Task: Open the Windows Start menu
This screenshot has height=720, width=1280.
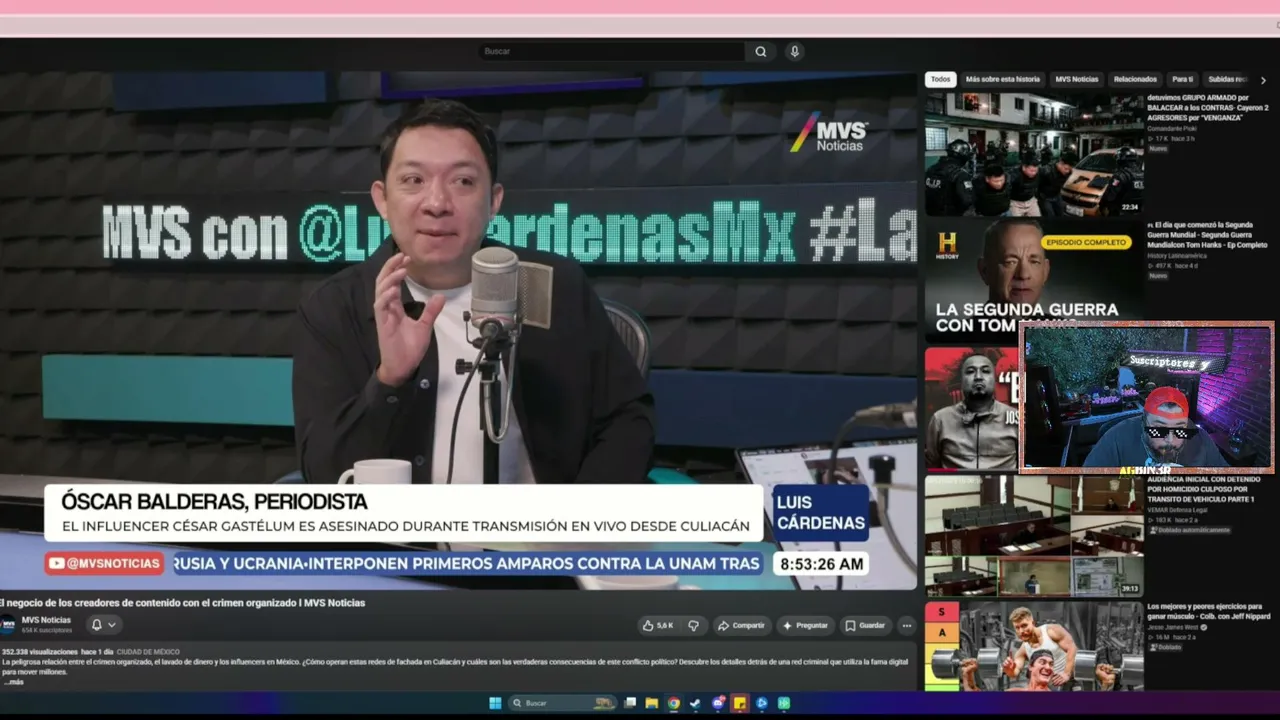Action: pos(495,703)
